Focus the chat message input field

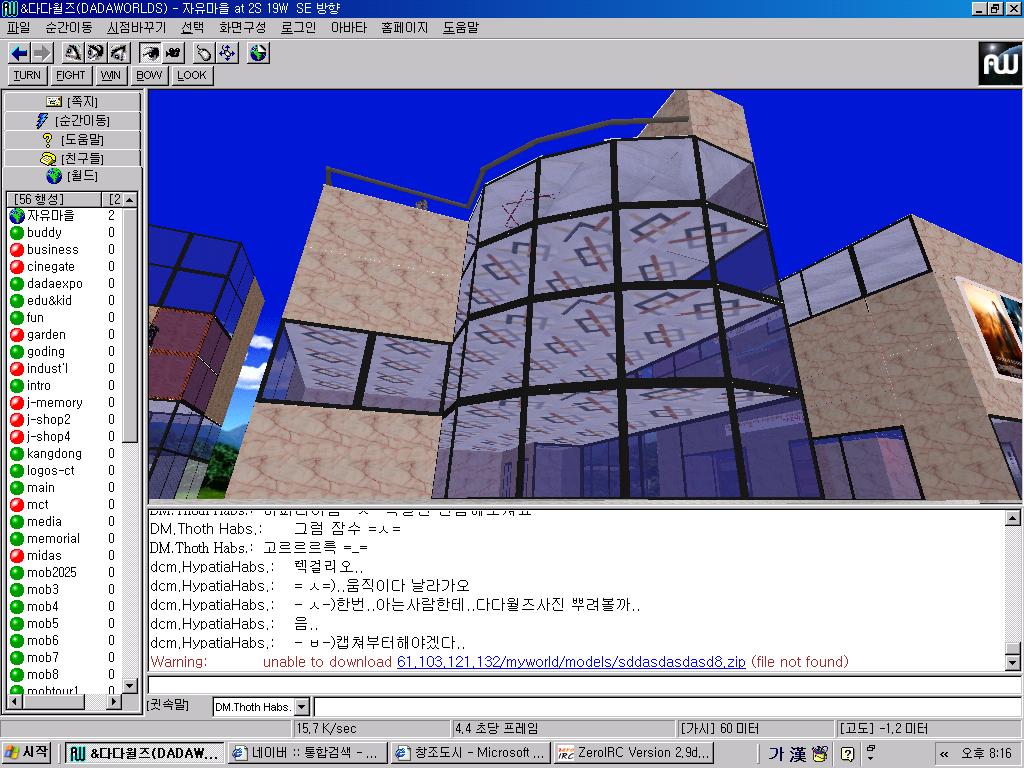tap(584, 684)
